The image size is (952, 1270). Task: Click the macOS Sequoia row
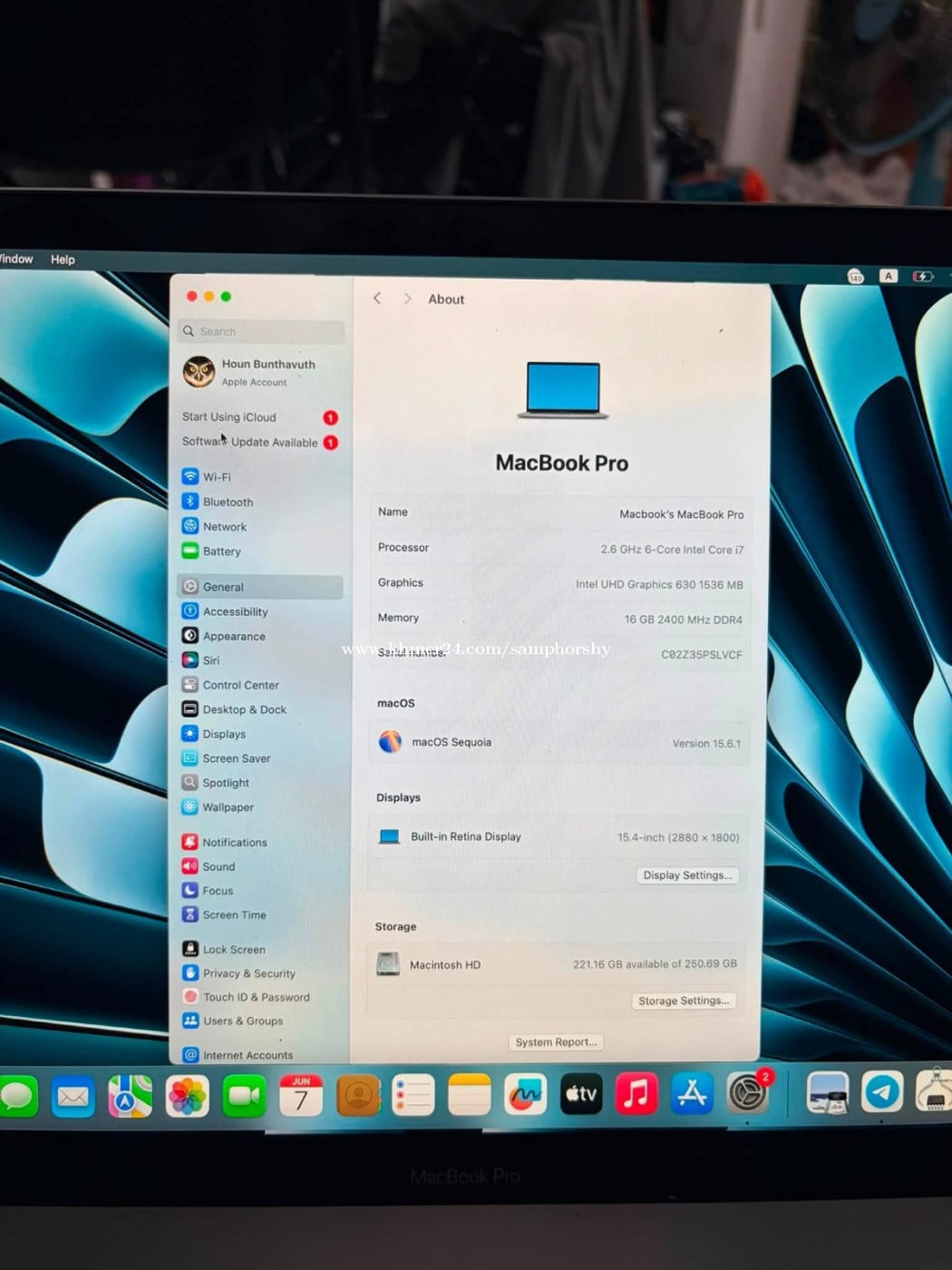tap(559, 742)
